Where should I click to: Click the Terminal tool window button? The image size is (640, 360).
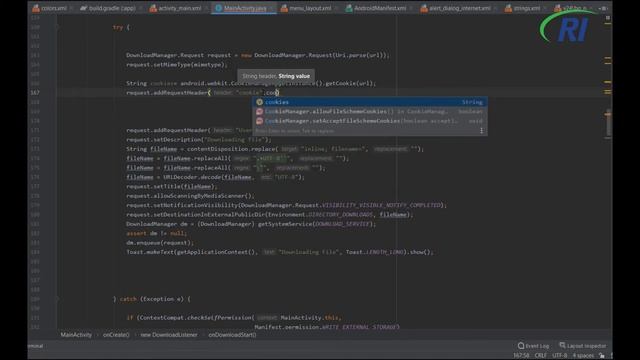36,346
